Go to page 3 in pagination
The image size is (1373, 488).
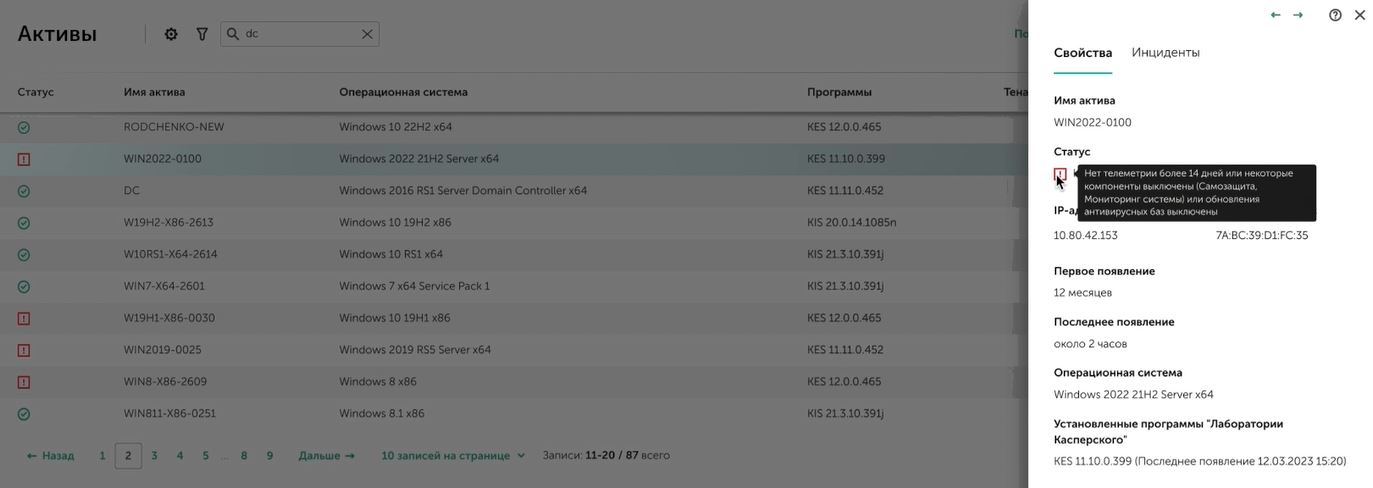(154, 456)
